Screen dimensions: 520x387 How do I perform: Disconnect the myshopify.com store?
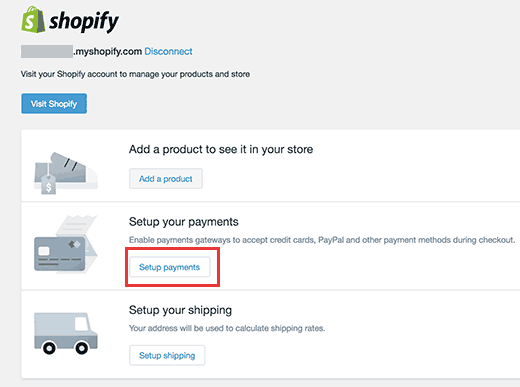coord(168,51)
